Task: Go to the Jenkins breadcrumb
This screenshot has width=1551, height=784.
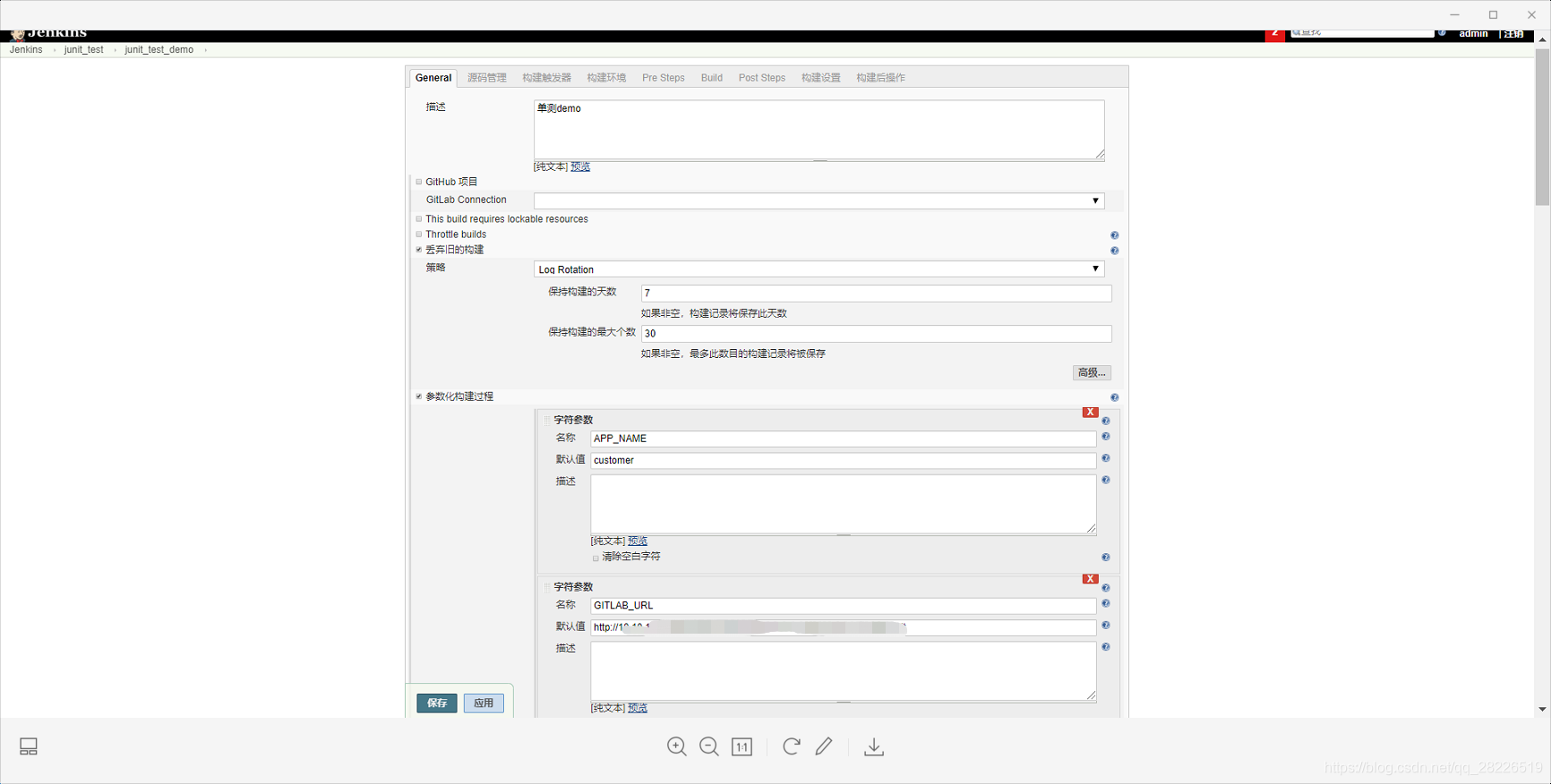Action: point(26,50)
